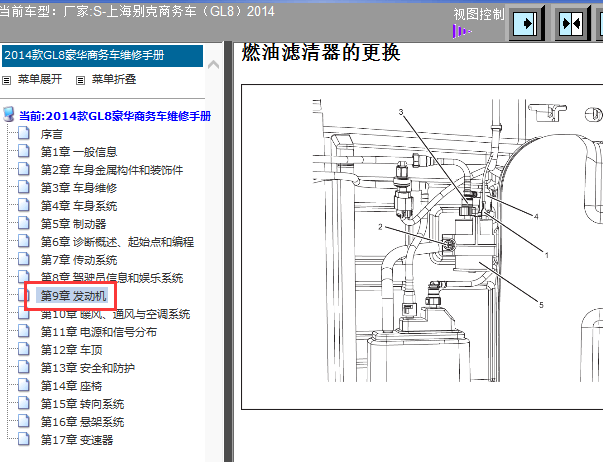The width and height of the screenshot is (603, 462).
Task: Click the 当前车型 vehicle model title text
Action: [137, 11]
